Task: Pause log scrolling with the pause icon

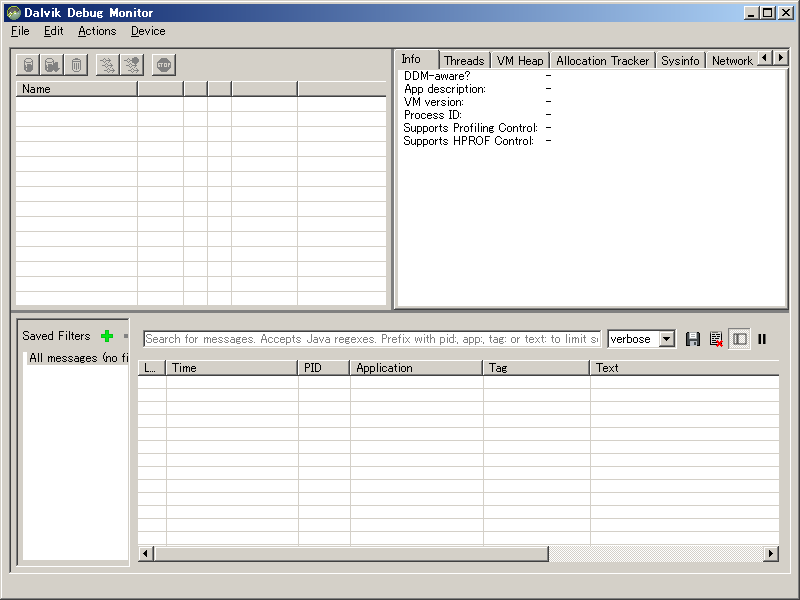Action: pos(762,339)
